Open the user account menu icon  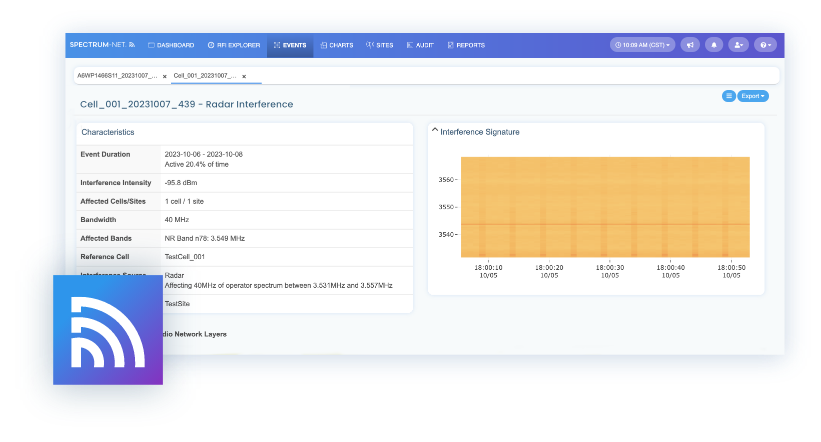(x=739, y=45)
